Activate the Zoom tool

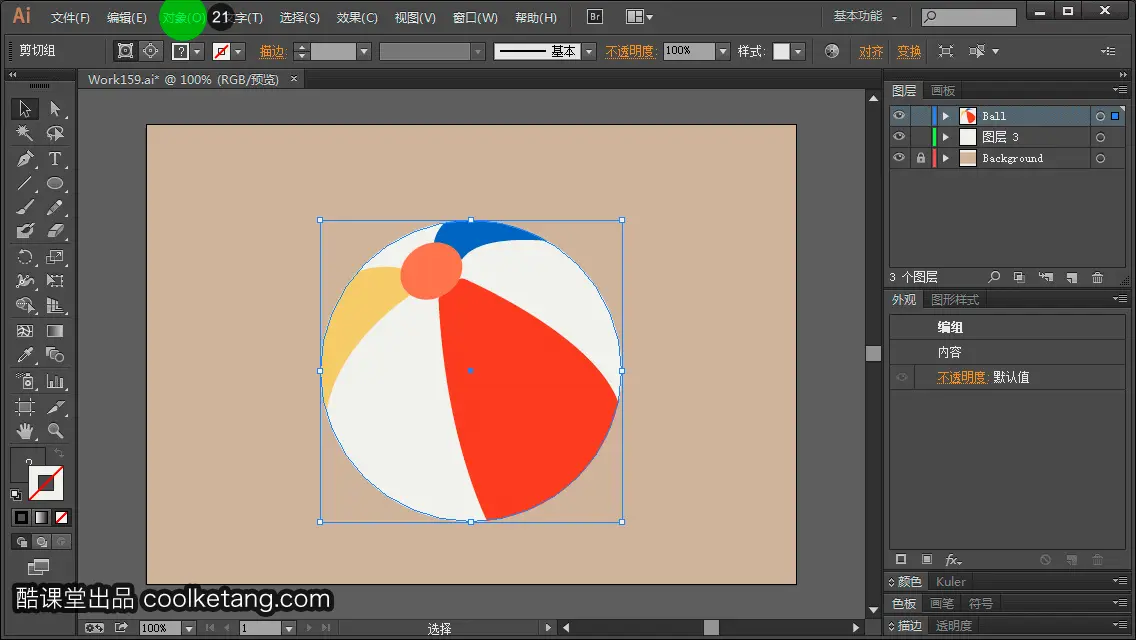point(55,431)
